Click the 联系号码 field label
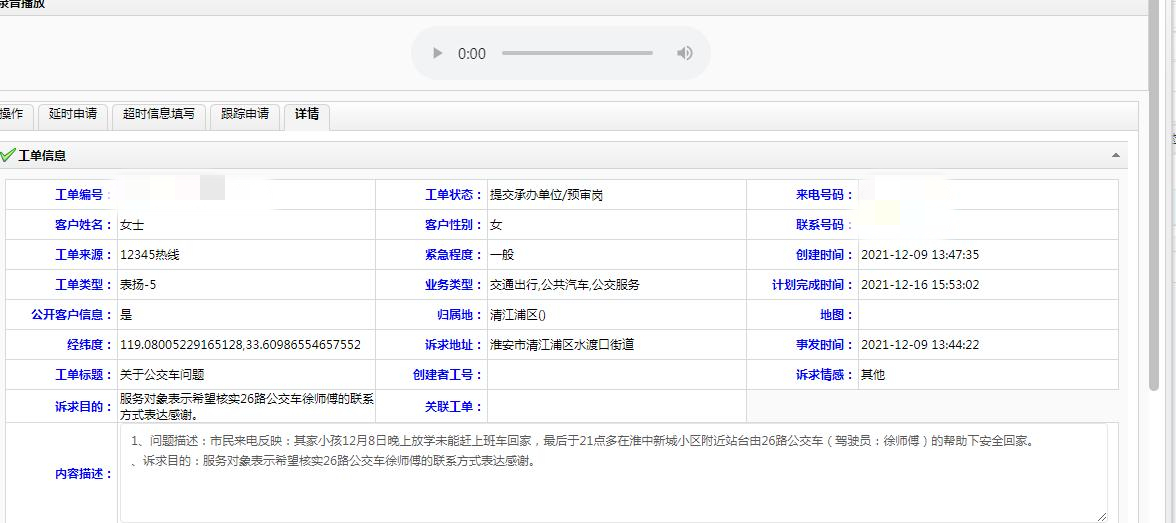Viewport: 1176px width, 523px height. pos(825,225)
